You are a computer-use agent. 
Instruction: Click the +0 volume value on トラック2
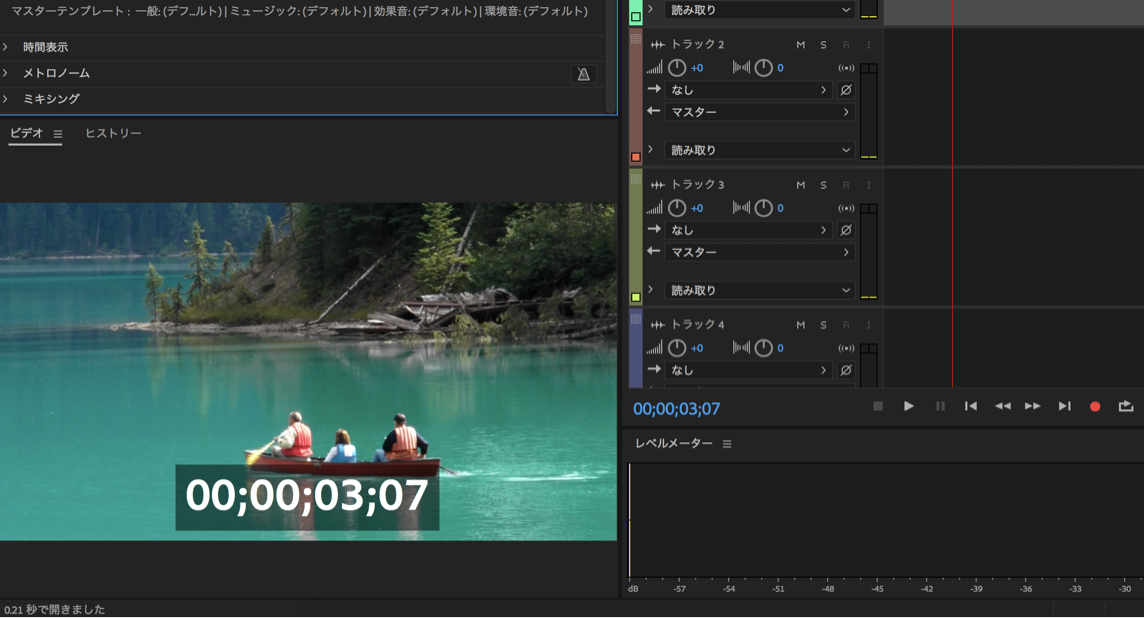point(697,67)
